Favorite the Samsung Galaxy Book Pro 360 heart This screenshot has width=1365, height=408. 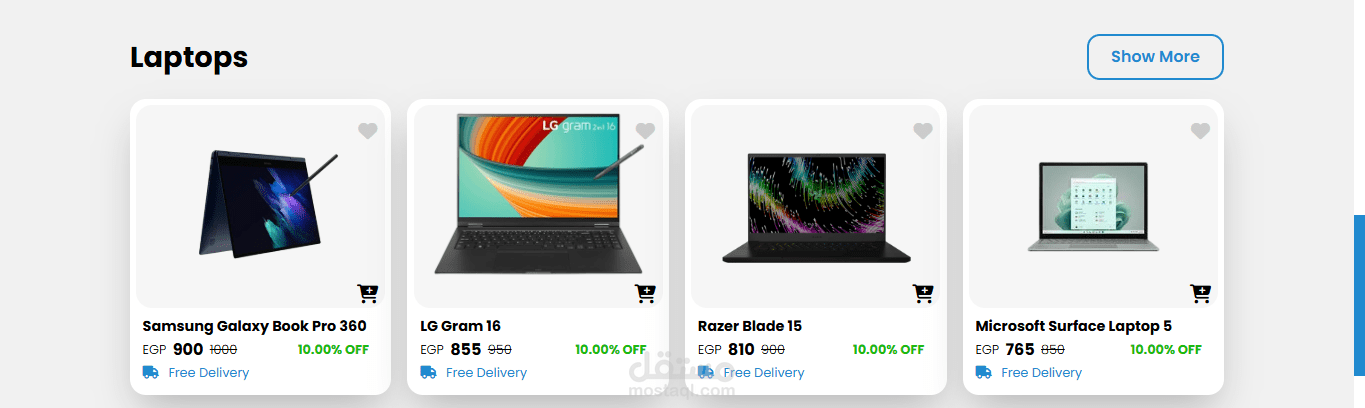368,131
